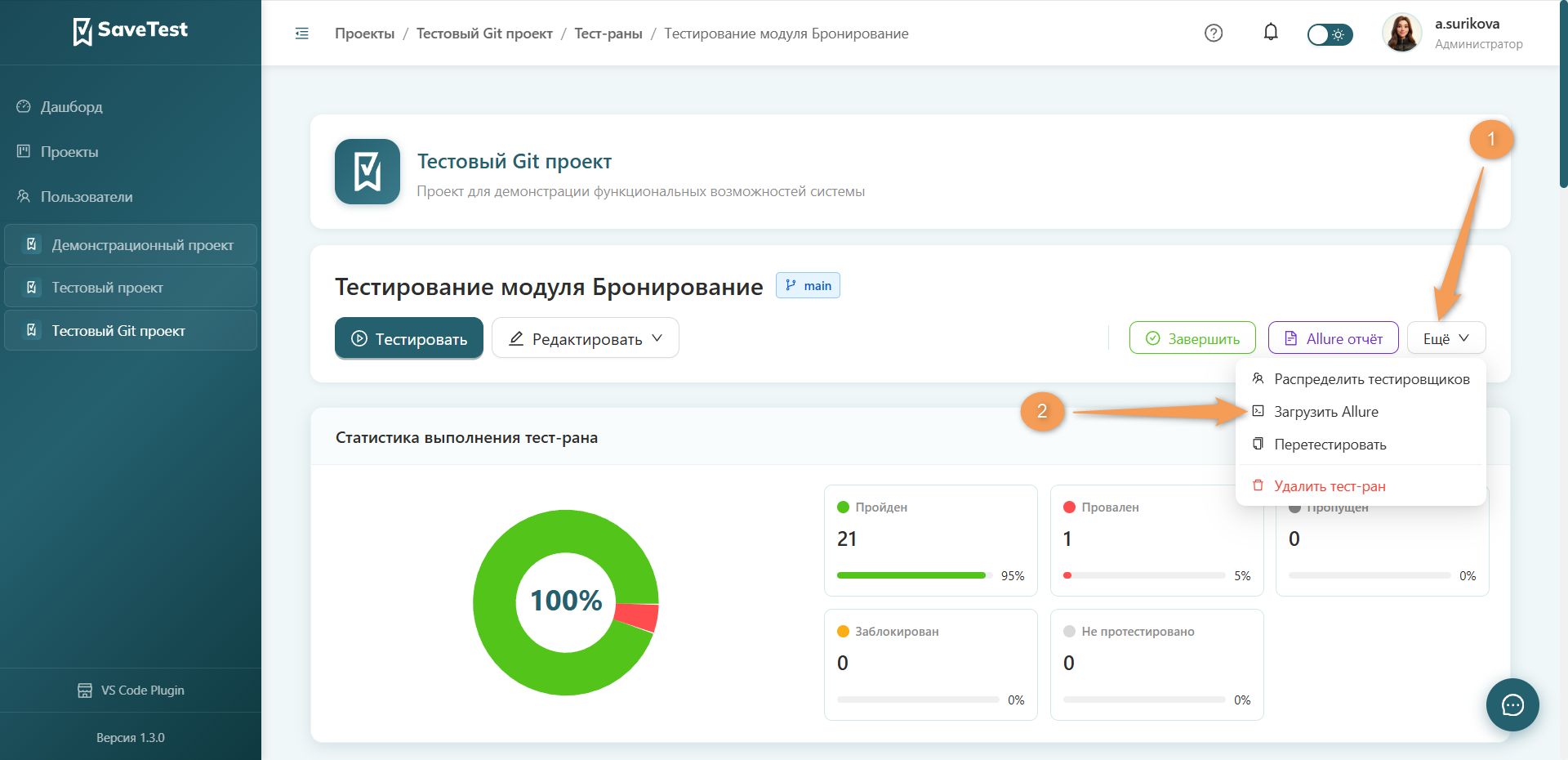Go to Проекты breadcrumb
The image size is (1568, 760).
point(364,34)
